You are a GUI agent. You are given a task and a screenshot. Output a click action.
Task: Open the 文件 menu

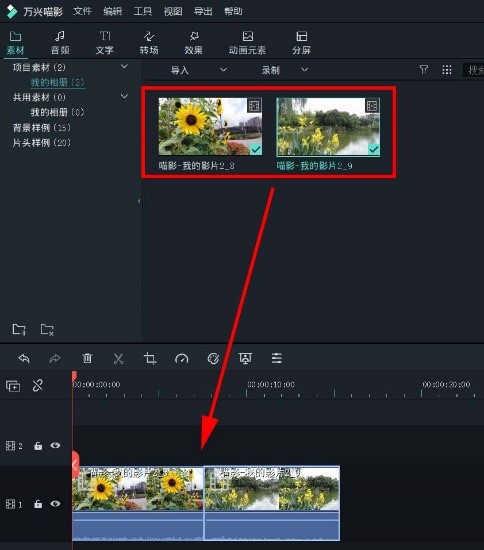click(82, 11)
